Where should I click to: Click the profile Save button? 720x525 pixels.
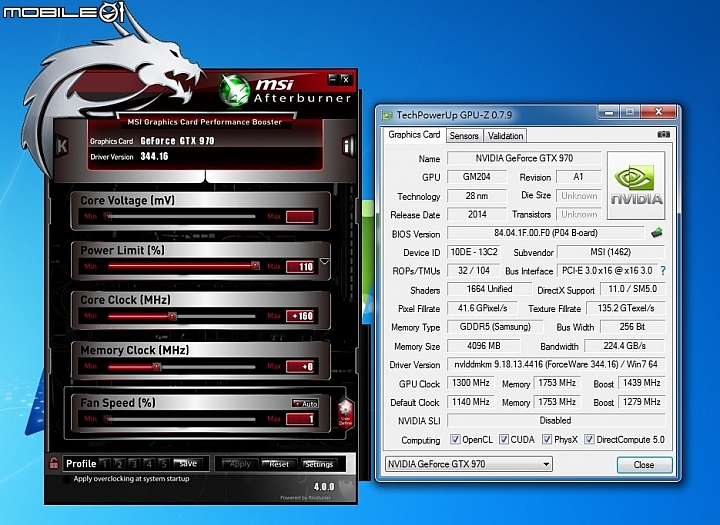click(x=188, y=463)
